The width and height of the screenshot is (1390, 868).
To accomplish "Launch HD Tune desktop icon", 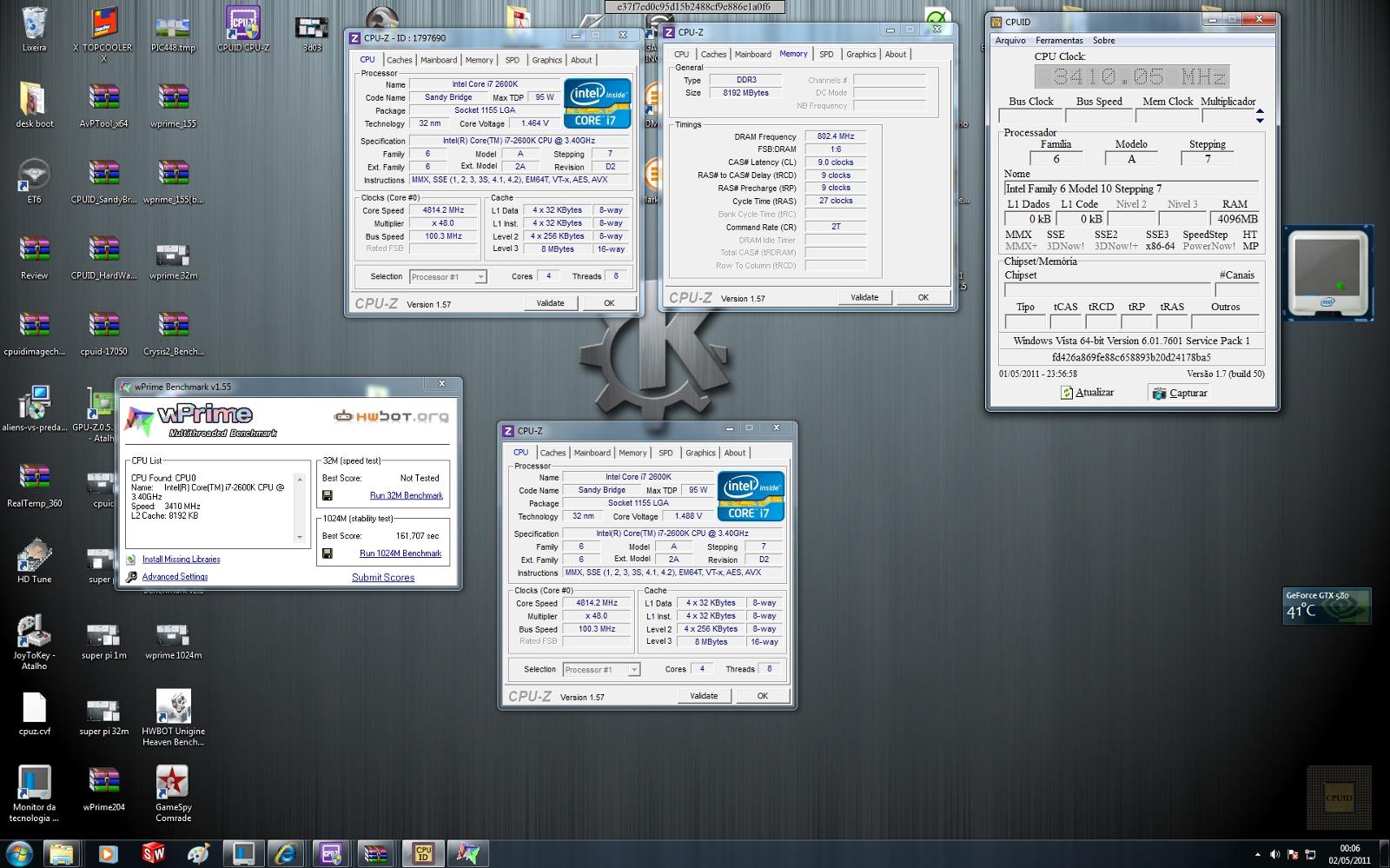I will coord(34,561).
